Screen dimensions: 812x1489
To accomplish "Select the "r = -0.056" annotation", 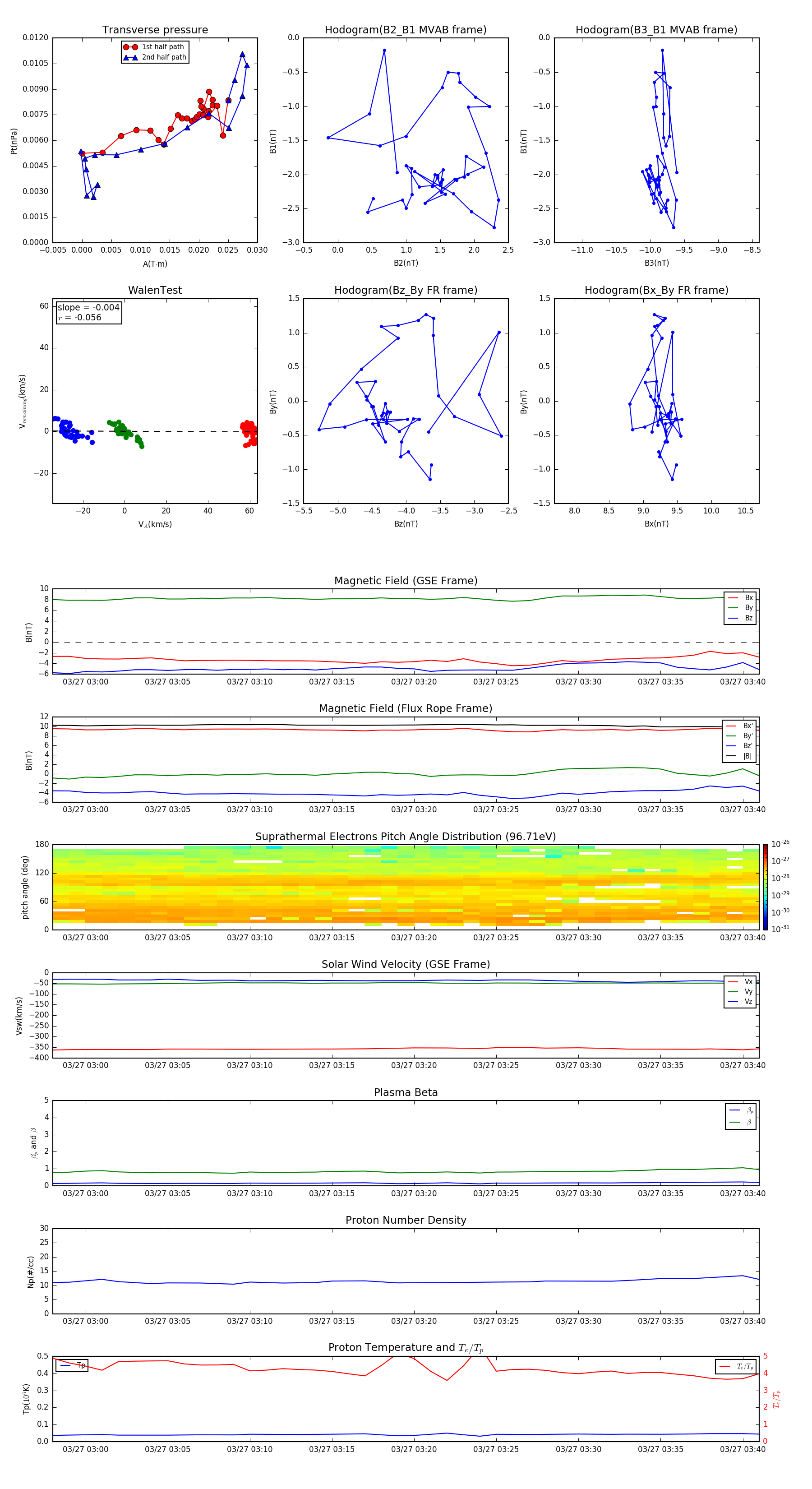I will (80, 317).
